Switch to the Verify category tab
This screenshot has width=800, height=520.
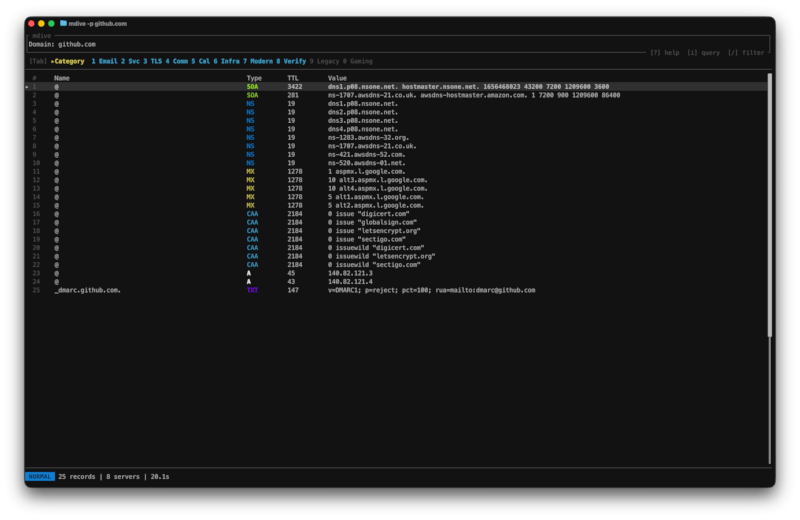[x=291, y=61]
